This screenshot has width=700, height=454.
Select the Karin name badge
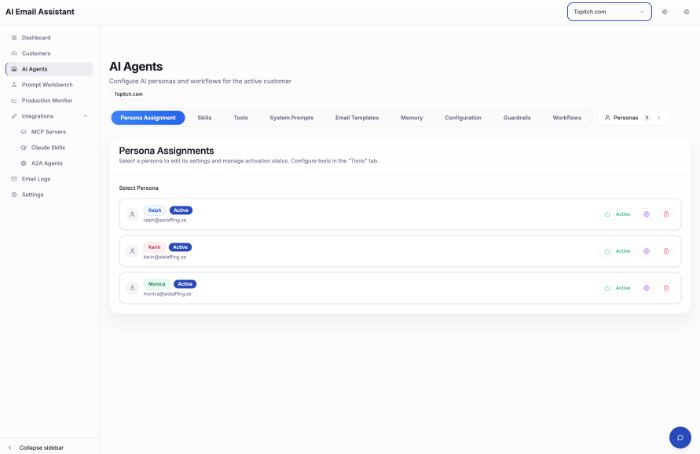154,247
